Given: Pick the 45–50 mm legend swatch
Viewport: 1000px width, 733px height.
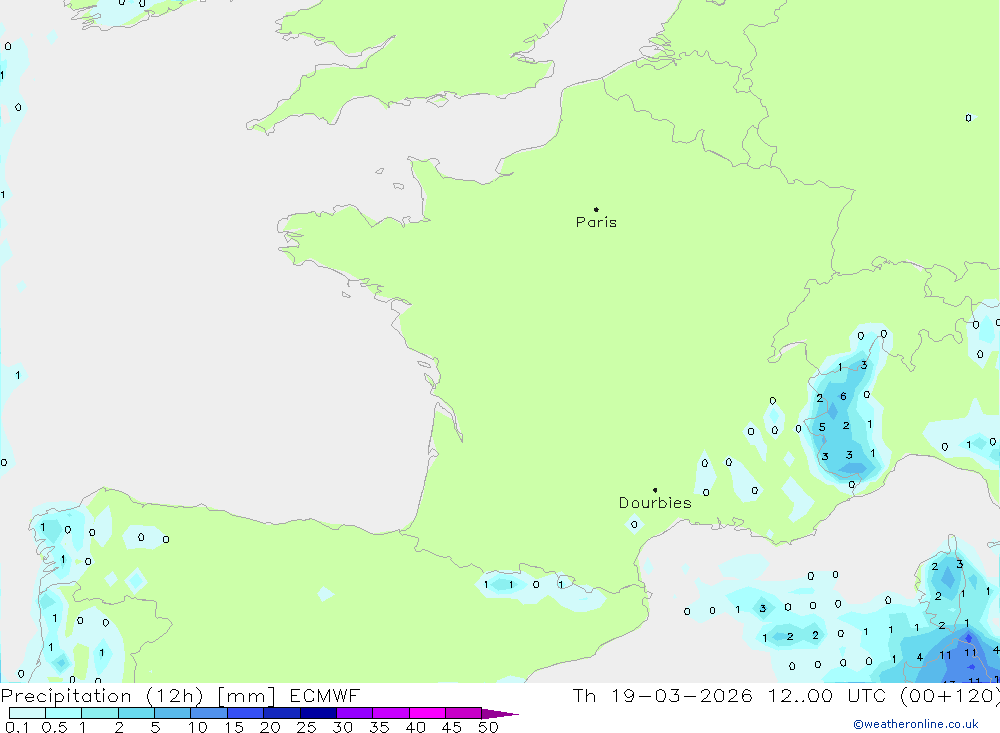Looking at the screenshot, I should [x=463, y=713].
